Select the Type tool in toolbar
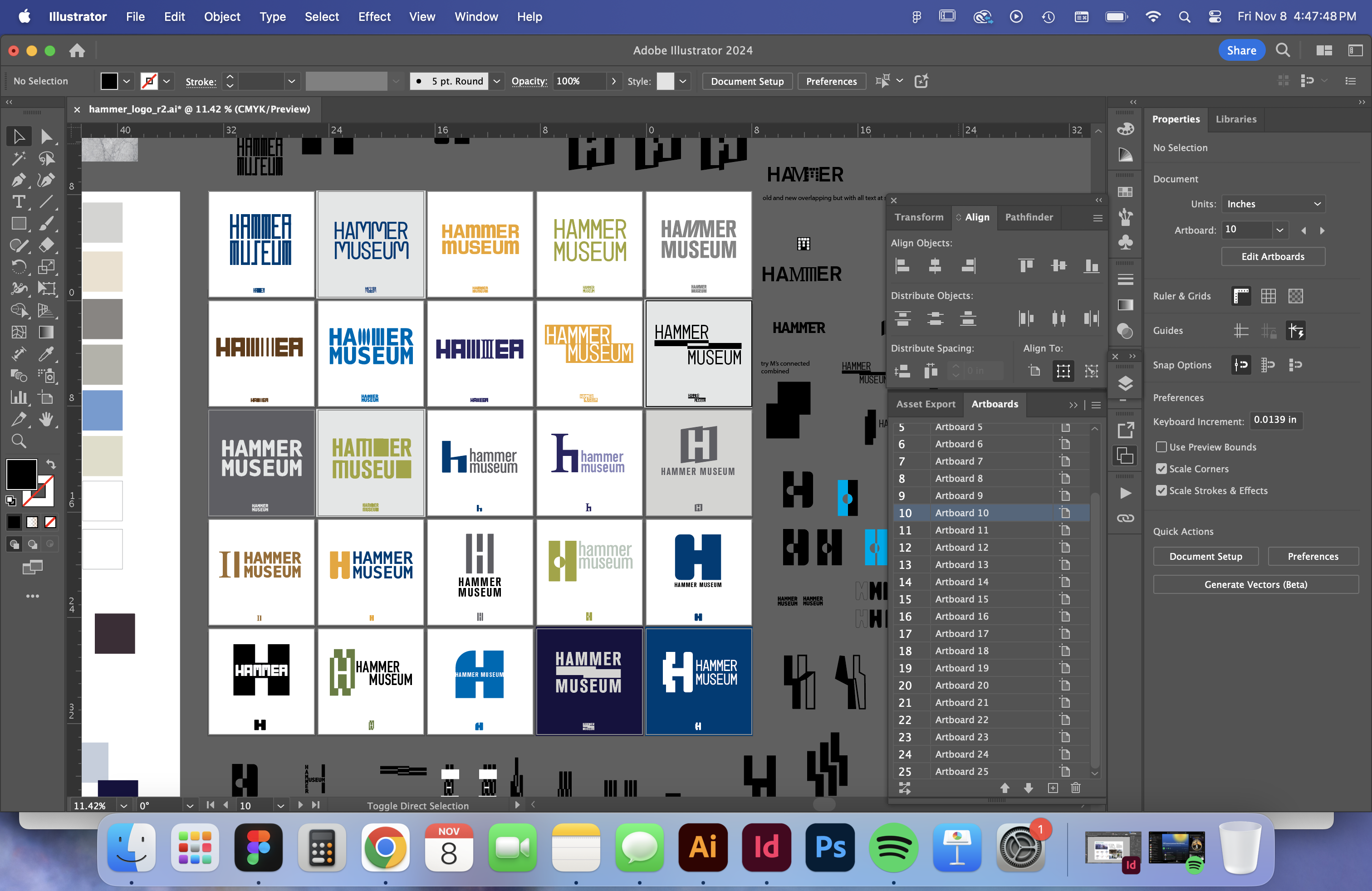Screen dimensions: 1372x891 19,202
